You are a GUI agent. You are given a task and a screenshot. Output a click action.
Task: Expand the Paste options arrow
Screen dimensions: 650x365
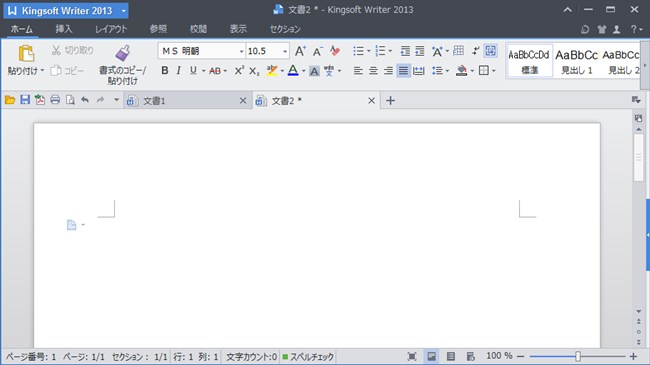point(42,71)
